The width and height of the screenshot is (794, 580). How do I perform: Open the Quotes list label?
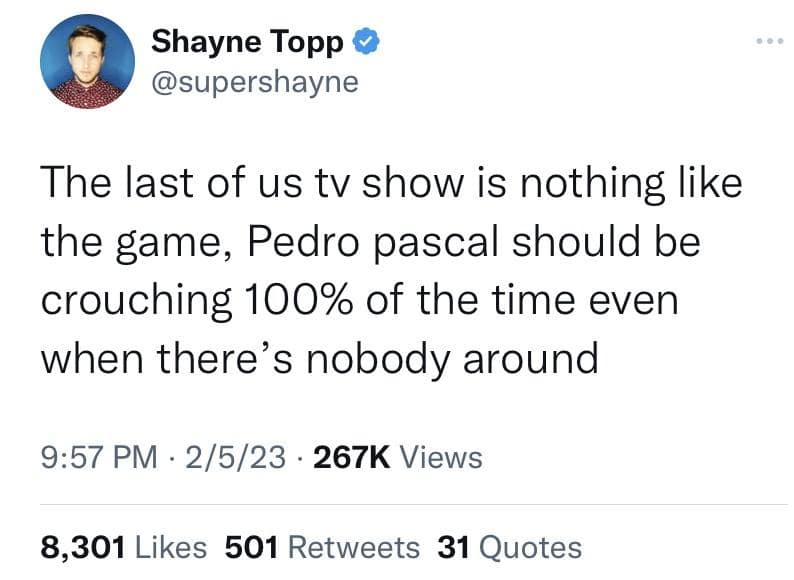[x=530, y=547]
